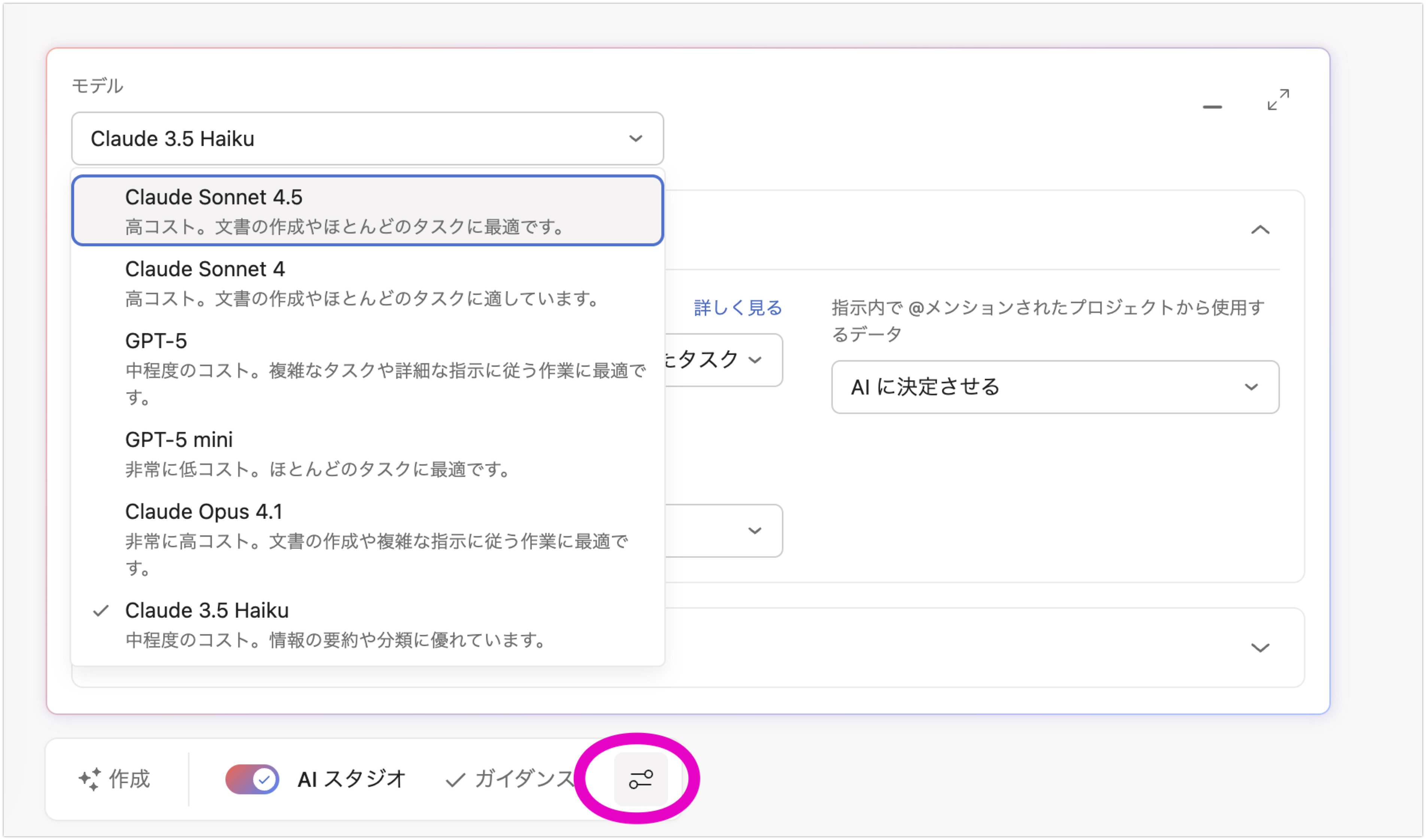1426x840 pixels.
Task: Click the expand panel arrows icon
Action: click(1278, 100)
